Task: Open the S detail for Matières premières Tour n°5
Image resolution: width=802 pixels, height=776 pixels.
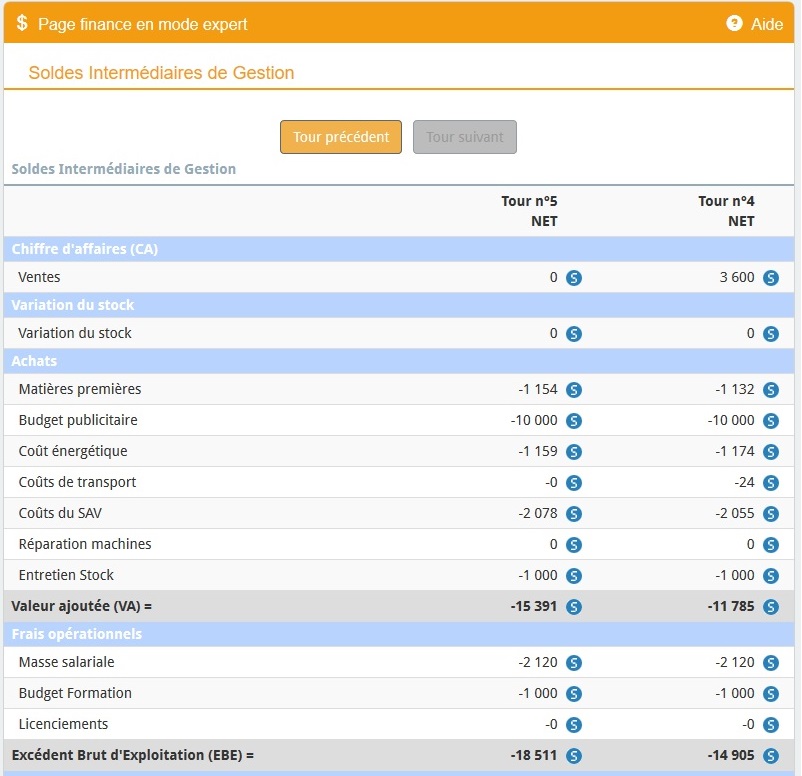Action: coord(572,389)
